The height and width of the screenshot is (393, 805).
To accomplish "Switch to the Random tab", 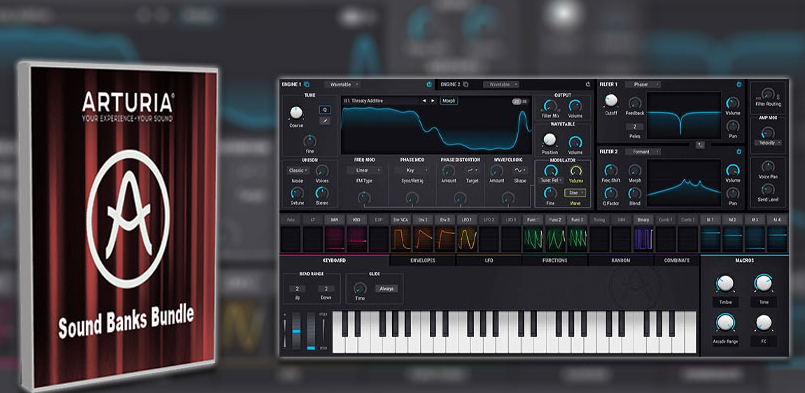I will tap(621, 260).
